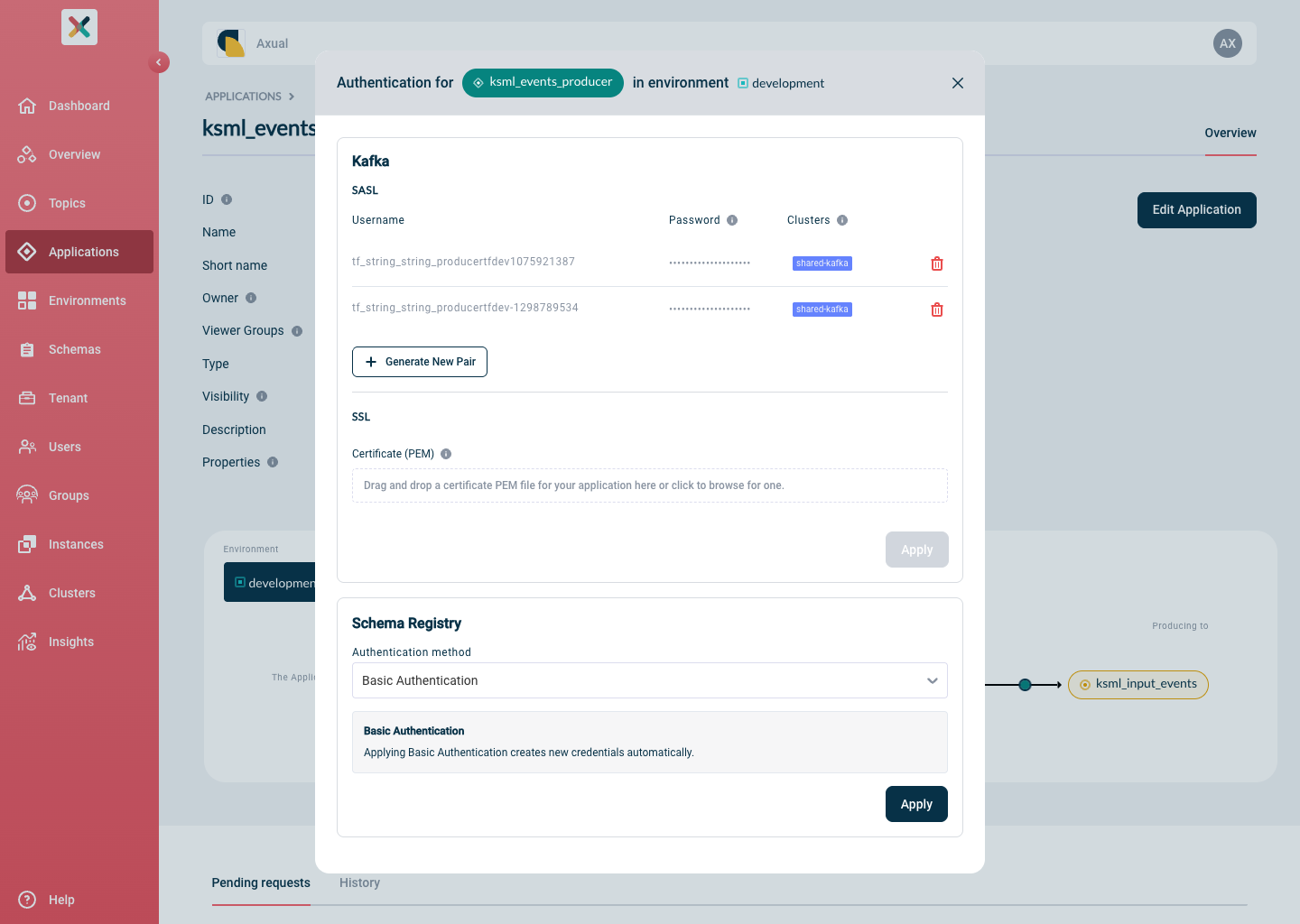Collapse the sidebar with the arrow button
This screenshot has height=924, width=1300.
159,62
